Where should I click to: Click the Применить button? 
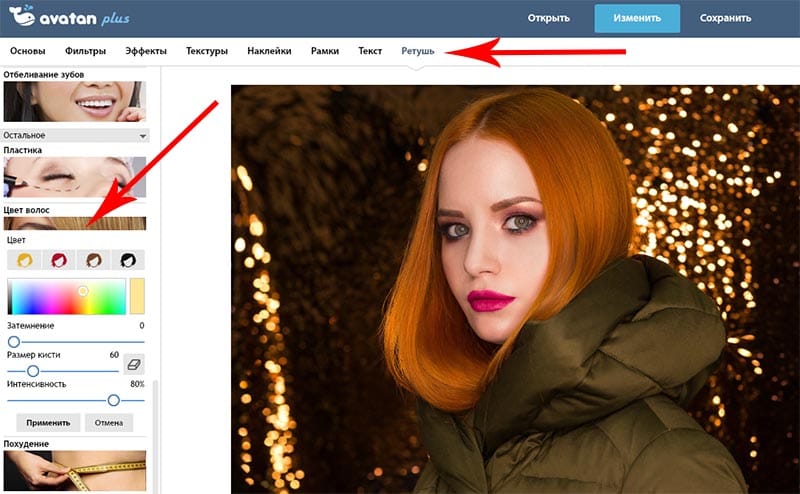[48, 423]
